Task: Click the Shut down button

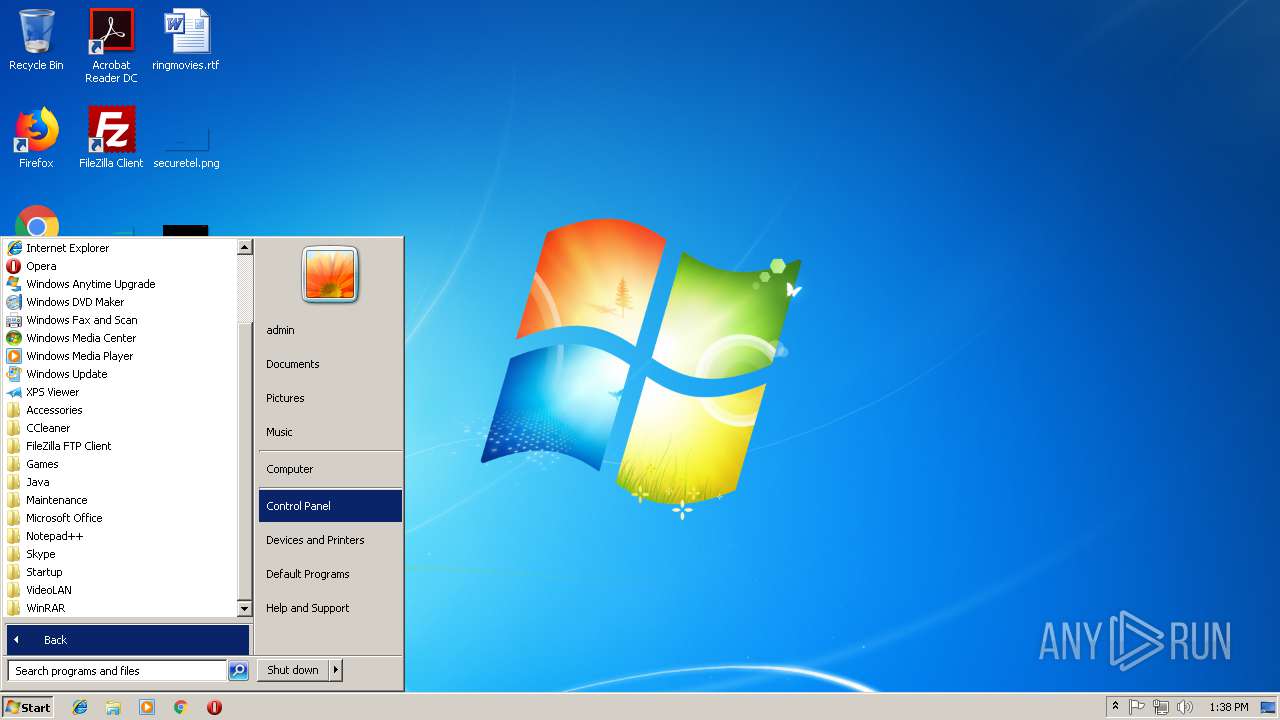Action: [293, 670]
